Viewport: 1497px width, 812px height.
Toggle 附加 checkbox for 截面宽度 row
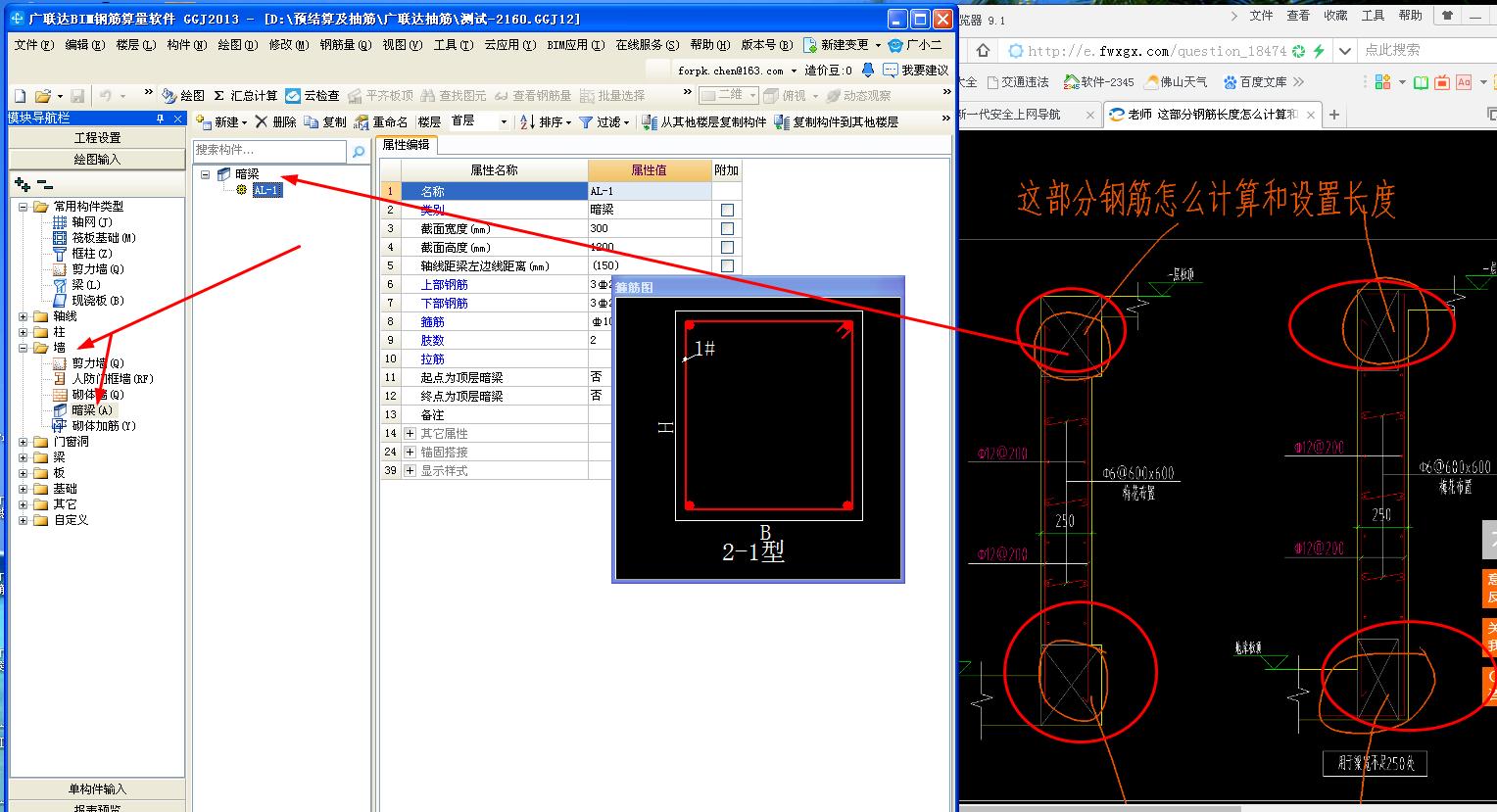727,228
